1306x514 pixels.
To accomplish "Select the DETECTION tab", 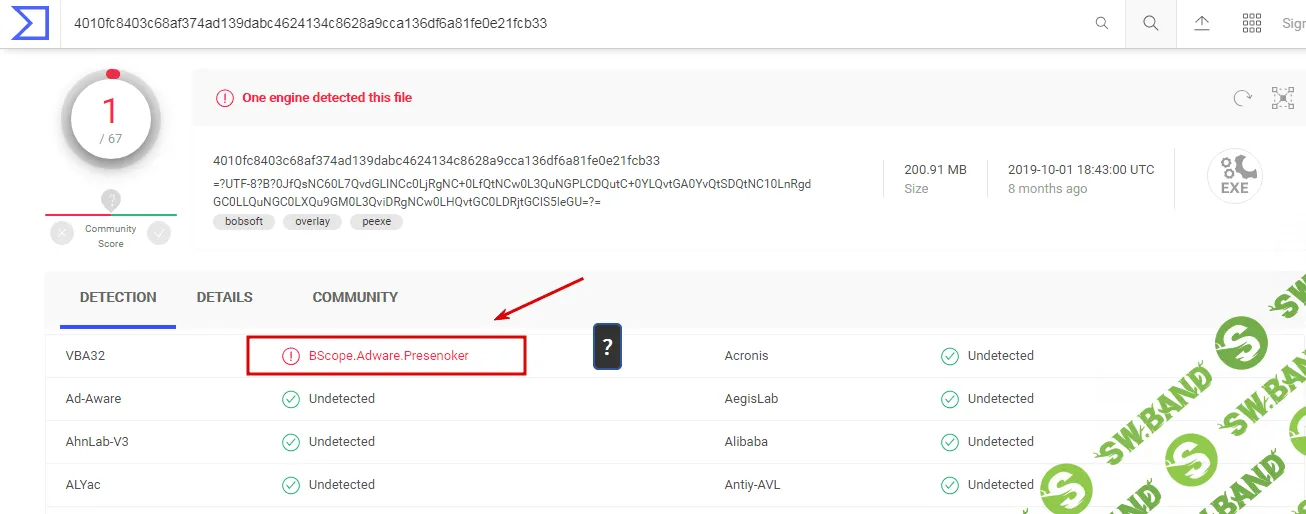I will pyautogui.click(x=118, y=297).
